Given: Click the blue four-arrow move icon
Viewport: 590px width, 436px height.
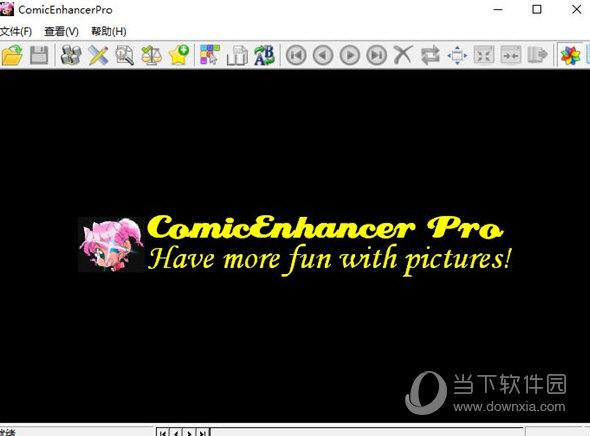Looking at the screenshot, I should (457, 56).
